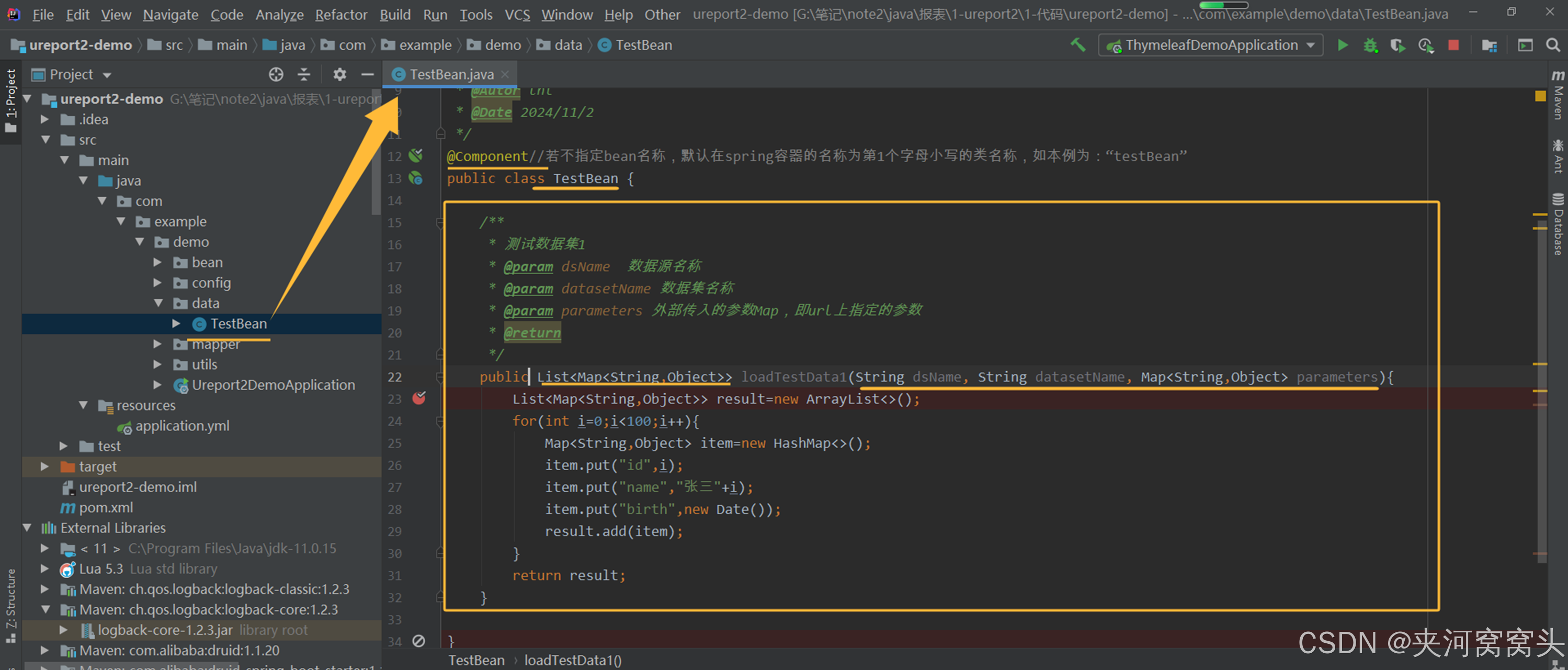Click loadTestData1() in bottom breadcrumb
The image size is (1568, 670).
572,660
